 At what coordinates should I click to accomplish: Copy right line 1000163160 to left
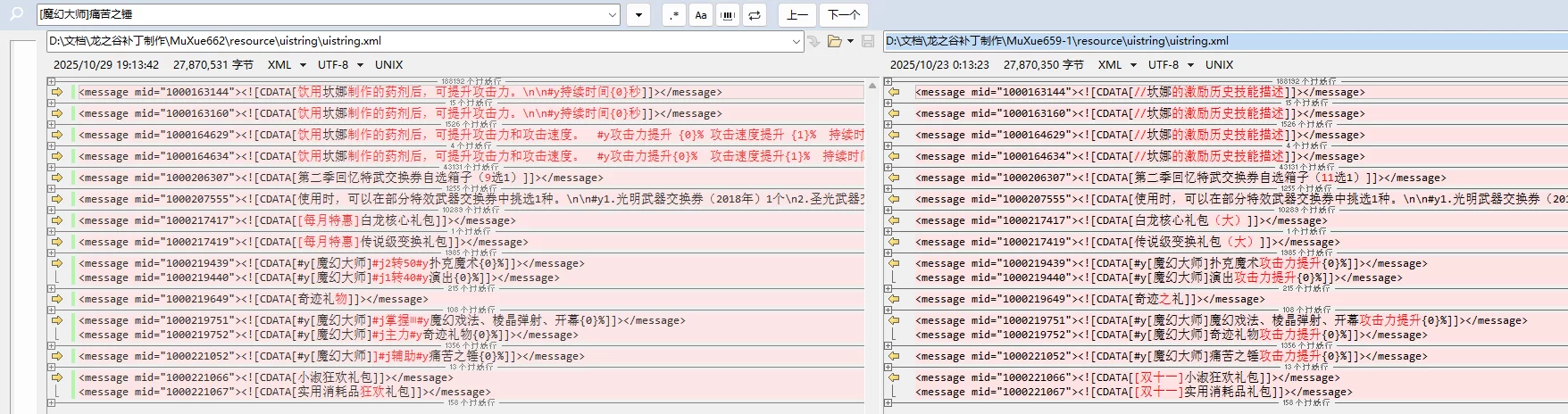894,113
